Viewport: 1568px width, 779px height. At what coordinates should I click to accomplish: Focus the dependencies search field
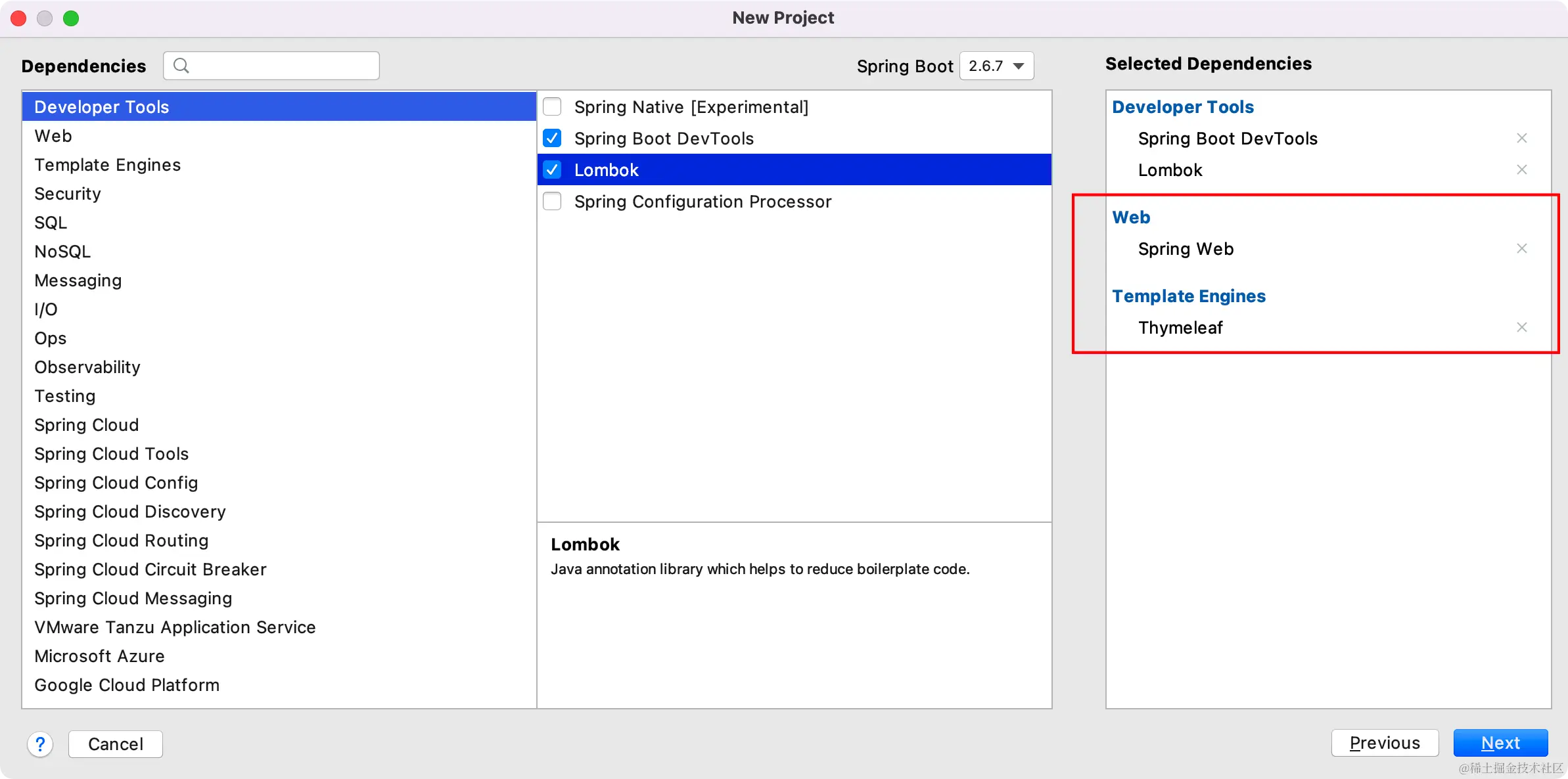tap(271, 66)
